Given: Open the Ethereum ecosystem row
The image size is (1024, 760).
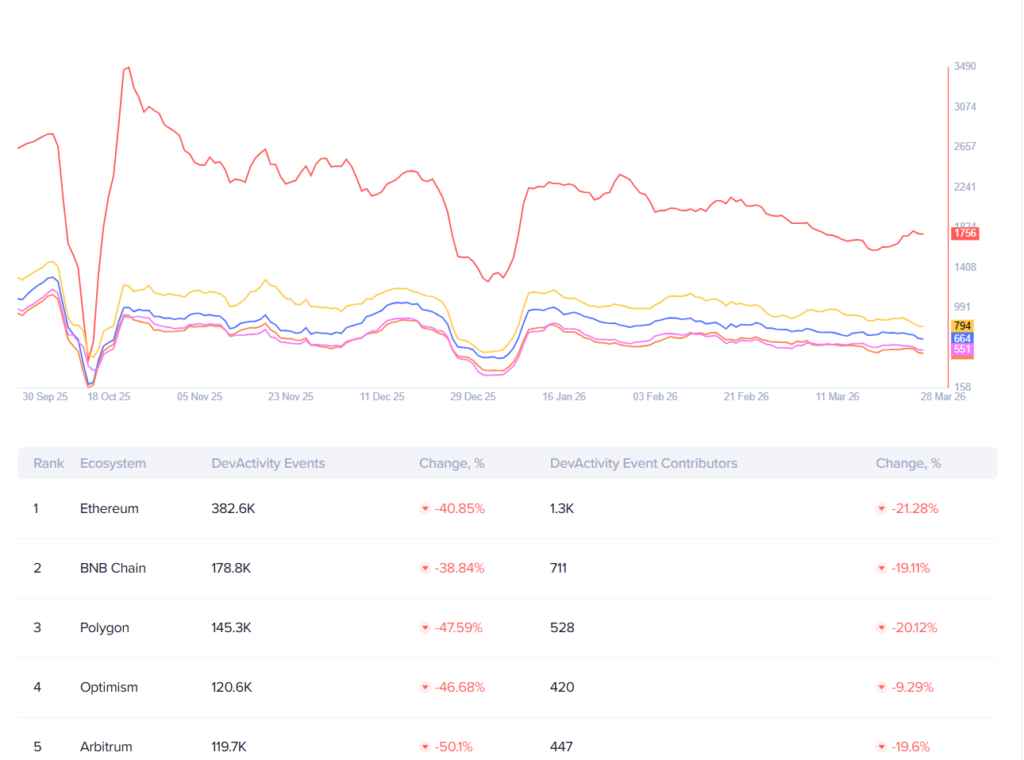Looking at the screenshot, I should (109, 509).
